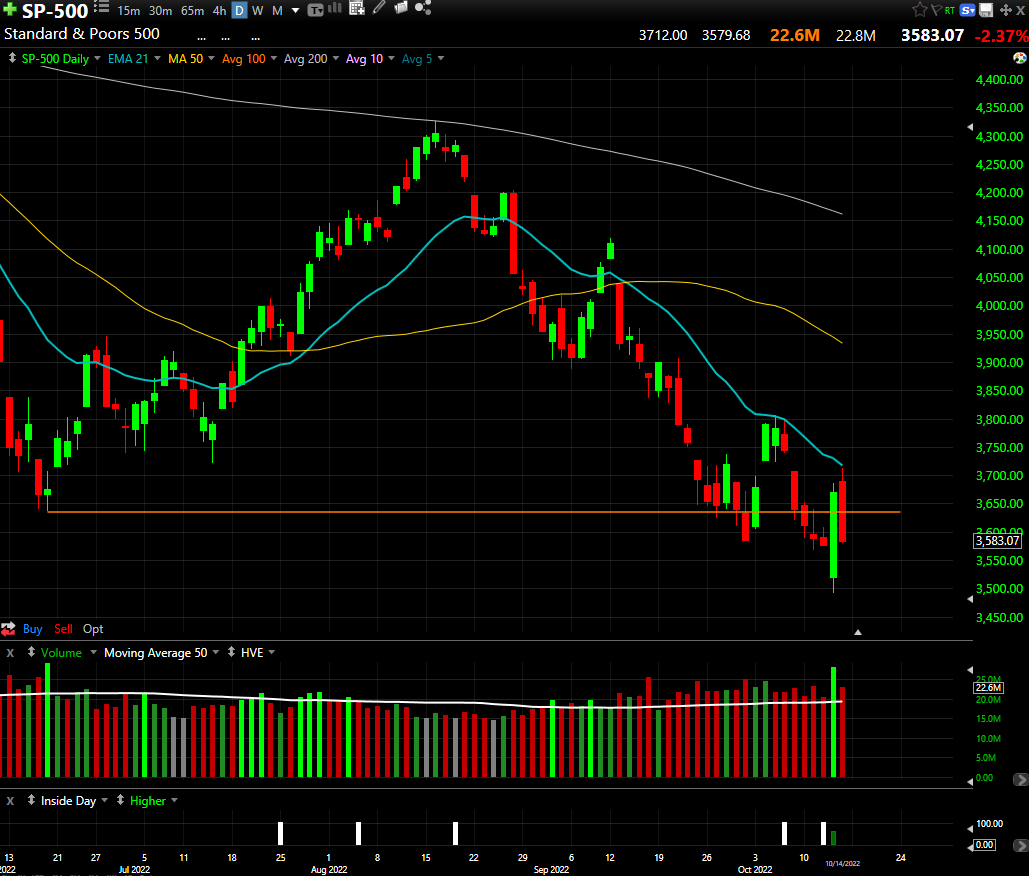
Task: Click the green plus add-symbol icon
Action: 9,10
